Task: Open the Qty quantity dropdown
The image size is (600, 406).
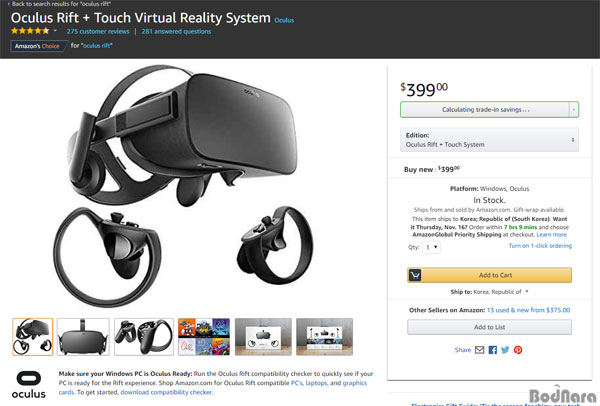Action: 431,247
